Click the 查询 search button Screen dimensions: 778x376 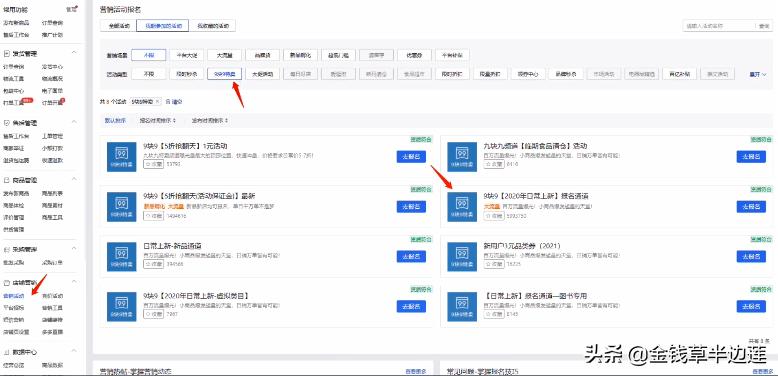[x=764, y=25]
